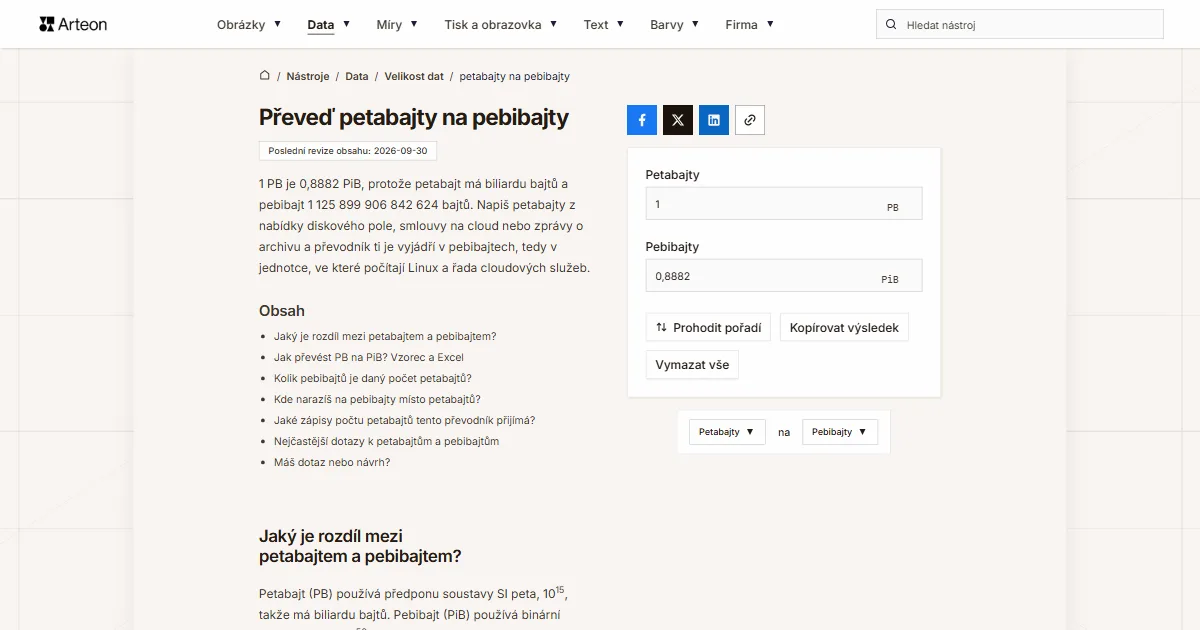Click the 'Poslední revize obsahu: 2026-09-30' label
The width and height of the screenshot is (1200, 630).
pos(348,151)
